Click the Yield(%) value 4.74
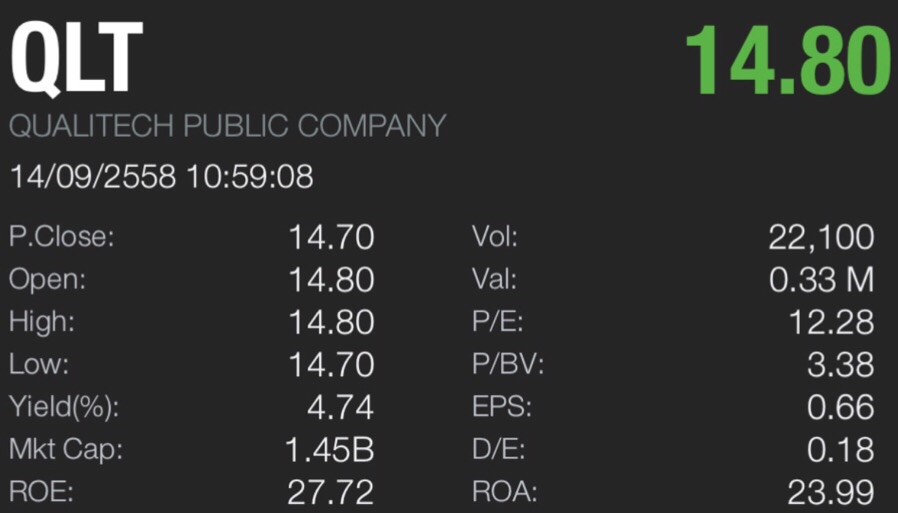This screenshot has width=898, height=513. tap(340, 407)
